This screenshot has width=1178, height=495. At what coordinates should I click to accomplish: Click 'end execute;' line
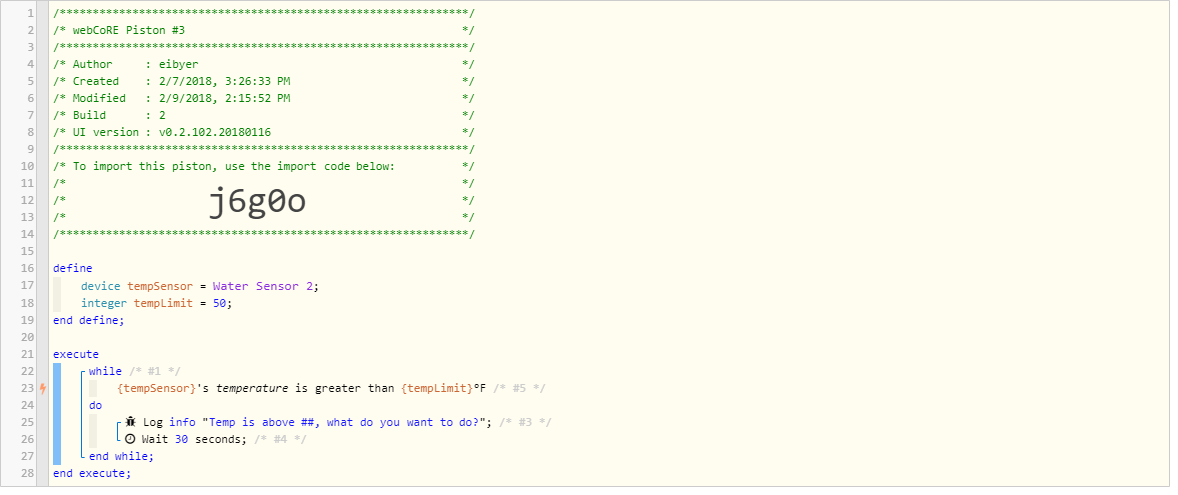[x=92, y=473]
